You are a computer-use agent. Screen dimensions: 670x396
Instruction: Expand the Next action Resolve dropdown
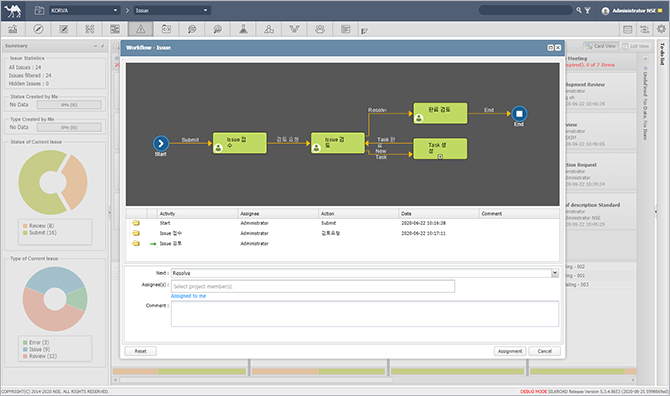(x=555, y=273)
